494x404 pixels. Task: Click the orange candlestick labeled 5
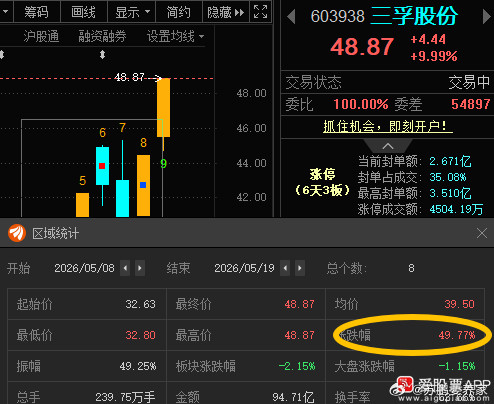pyautogui.click(x=82, y=205)
